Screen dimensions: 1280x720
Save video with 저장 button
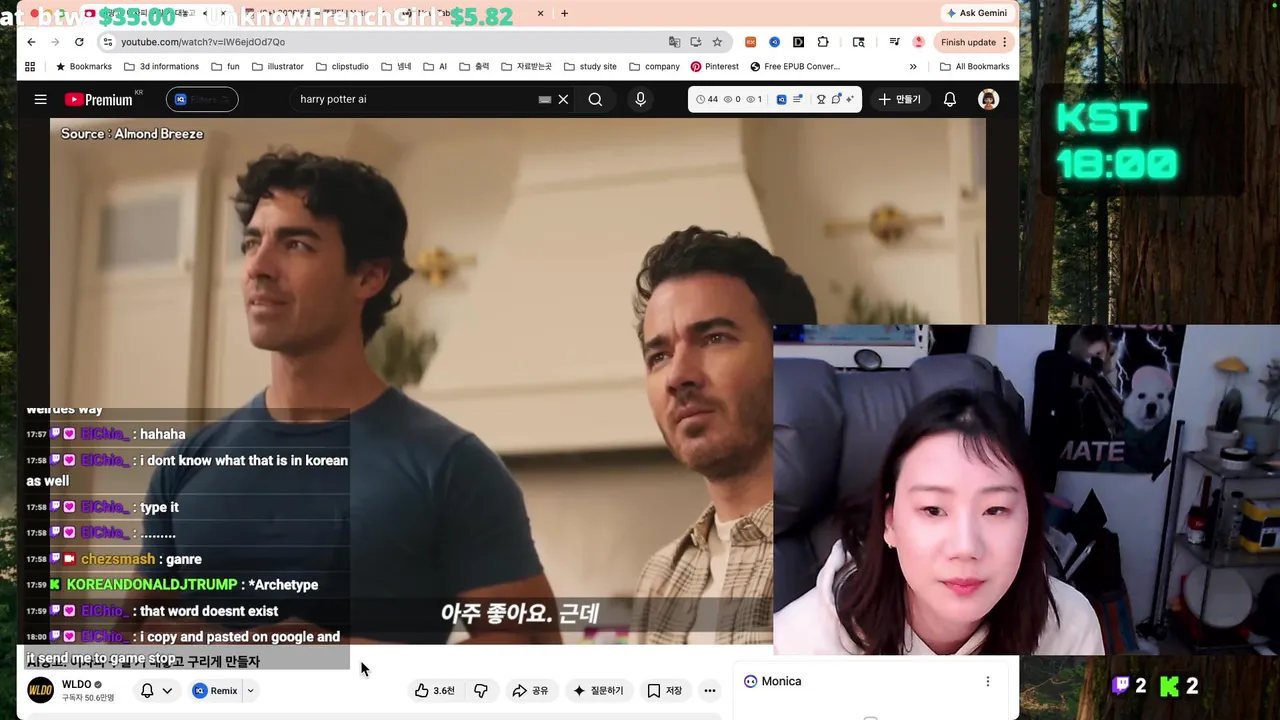pos(664,690)
